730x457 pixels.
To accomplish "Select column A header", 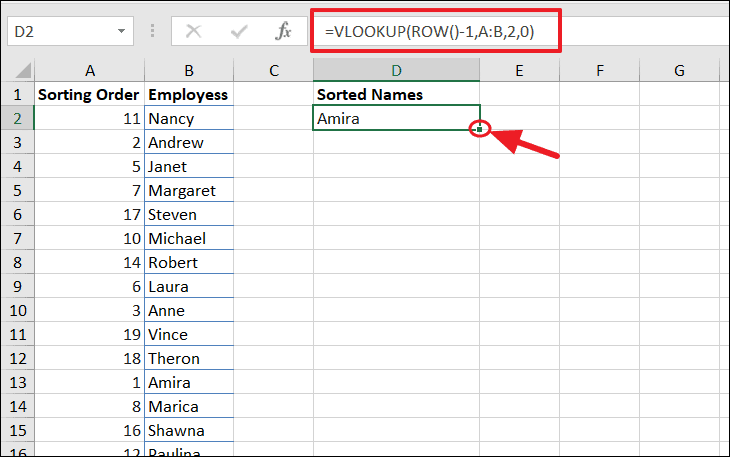I will [x=89, y=70].
